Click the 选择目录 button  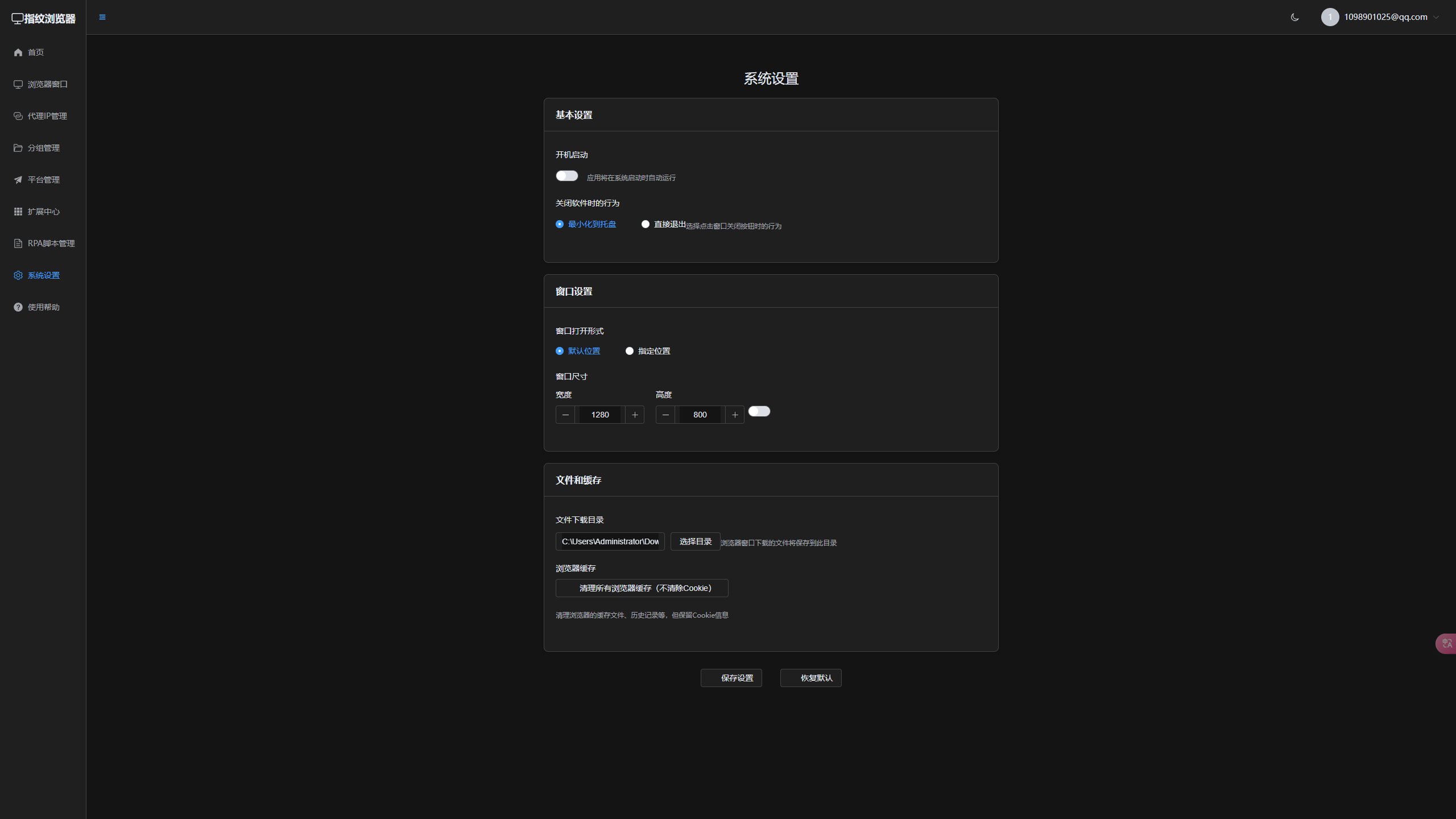pos(695,541)
